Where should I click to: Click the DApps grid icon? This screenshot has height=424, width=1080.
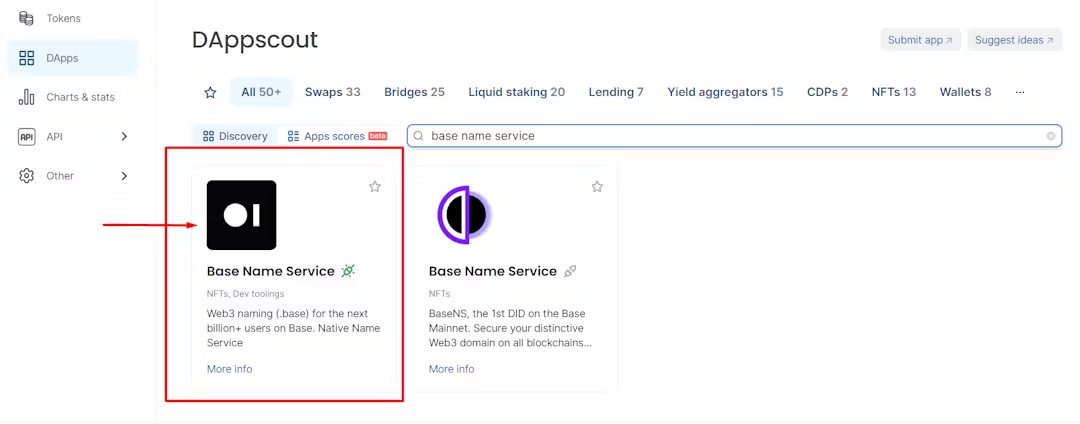[x=26, y=58]
